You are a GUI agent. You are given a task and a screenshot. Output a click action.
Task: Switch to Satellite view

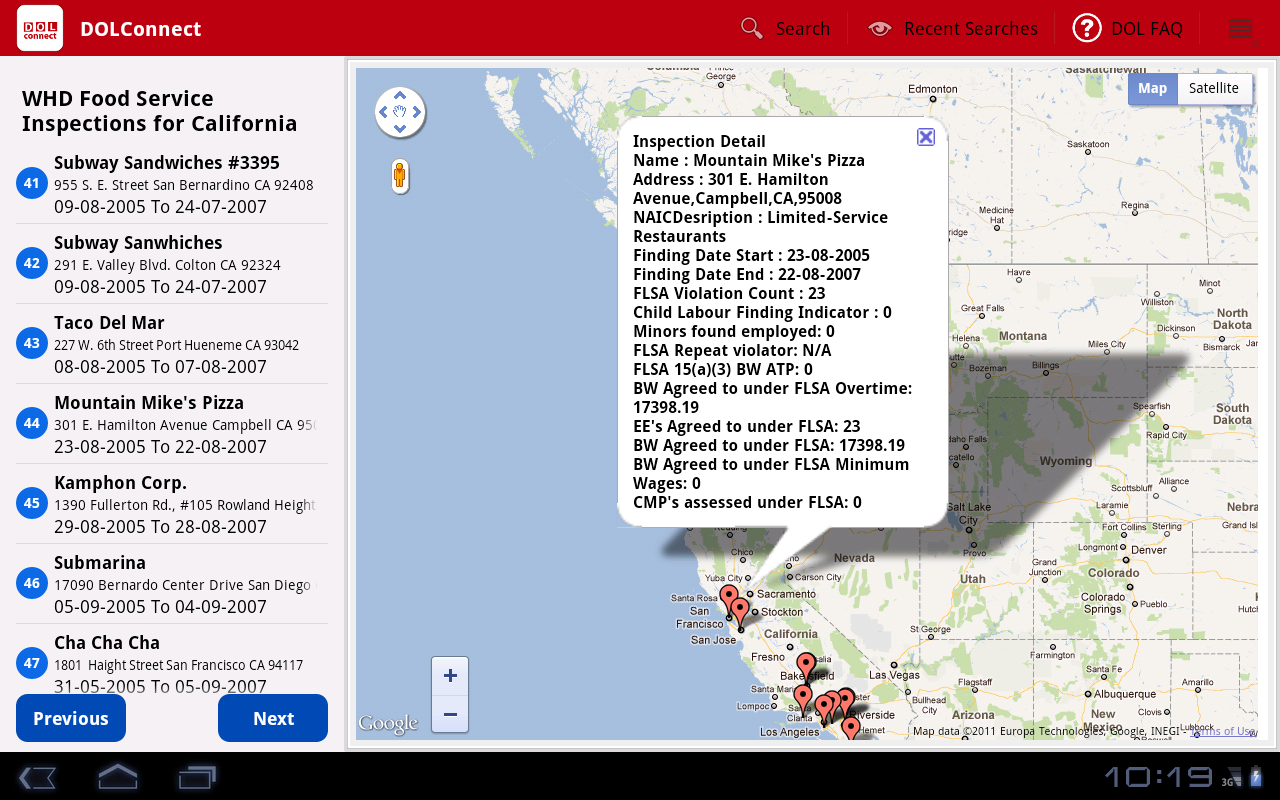(1214, 88)
